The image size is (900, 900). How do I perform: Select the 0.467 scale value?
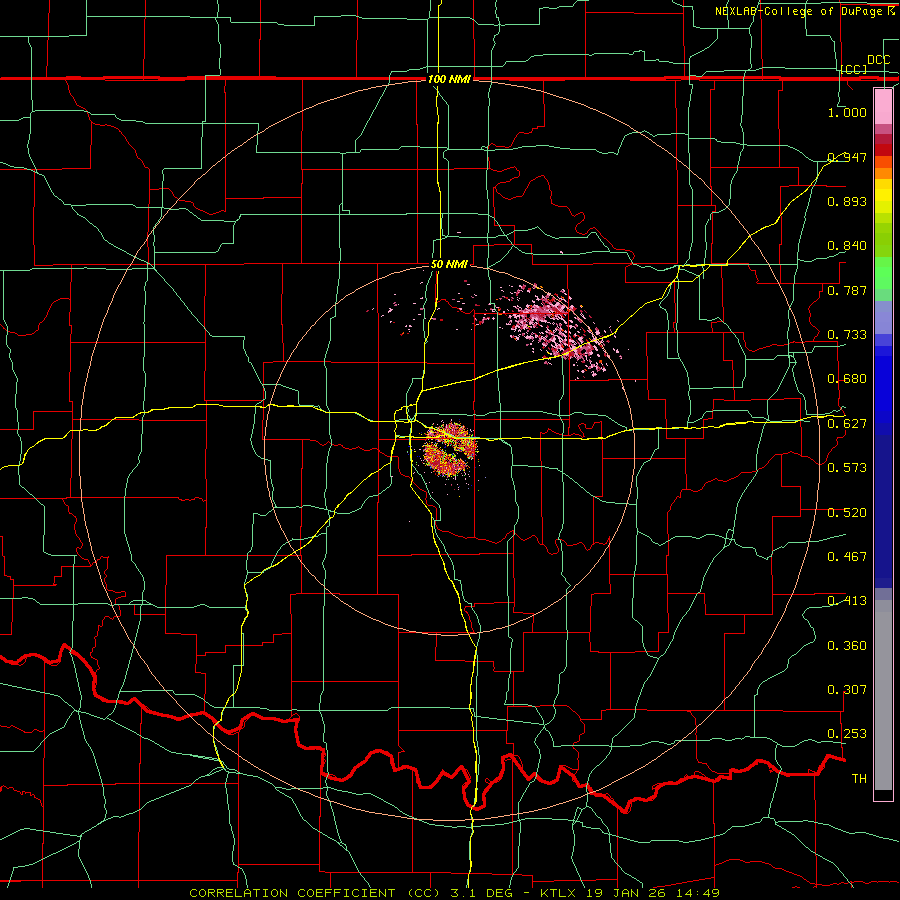click(847, 556)
